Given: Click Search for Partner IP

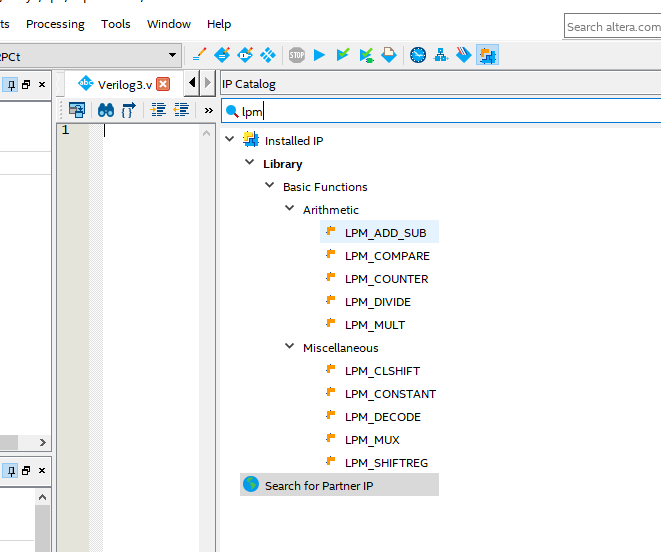Looking at the screenshot, I should 318,485.
